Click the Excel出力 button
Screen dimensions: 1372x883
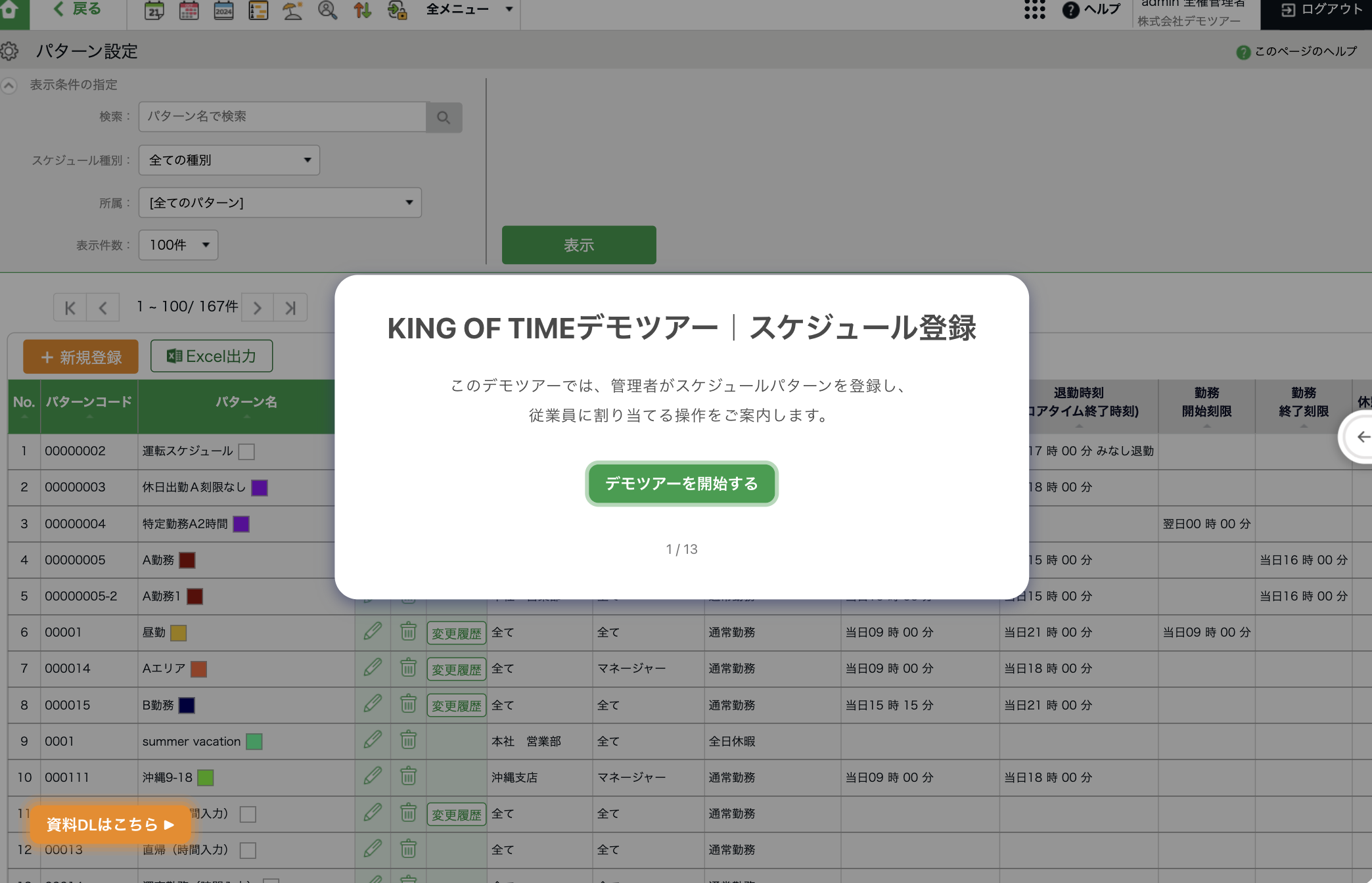click(x=212, y=356)
